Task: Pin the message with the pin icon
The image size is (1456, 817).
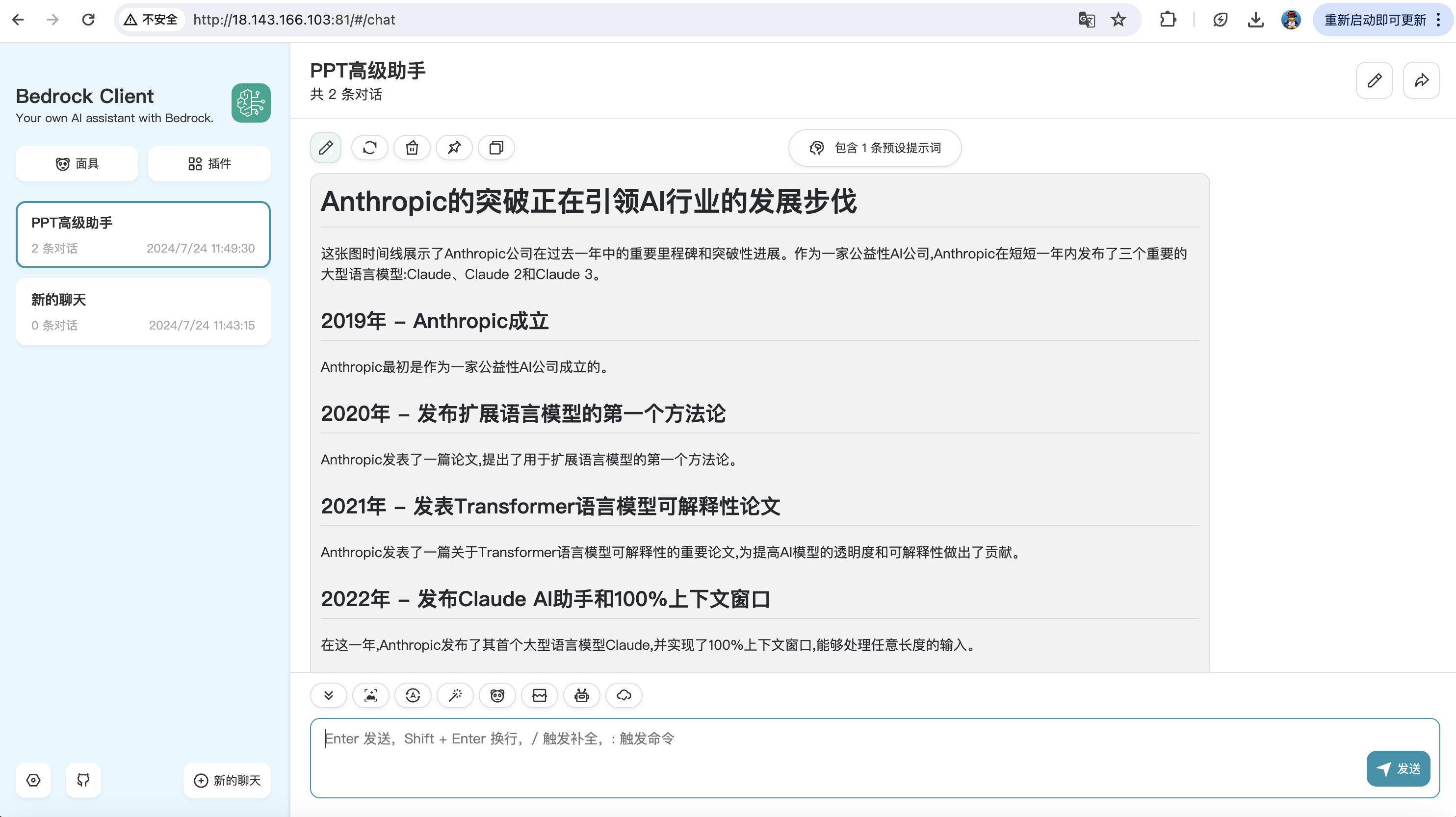Action: tap(454, 148)
